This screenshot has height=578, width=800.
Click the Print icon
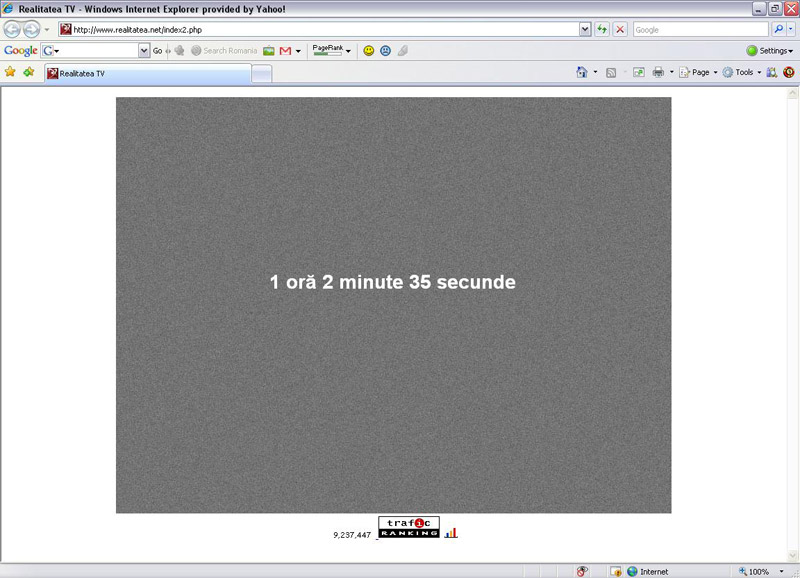point(658,72)
